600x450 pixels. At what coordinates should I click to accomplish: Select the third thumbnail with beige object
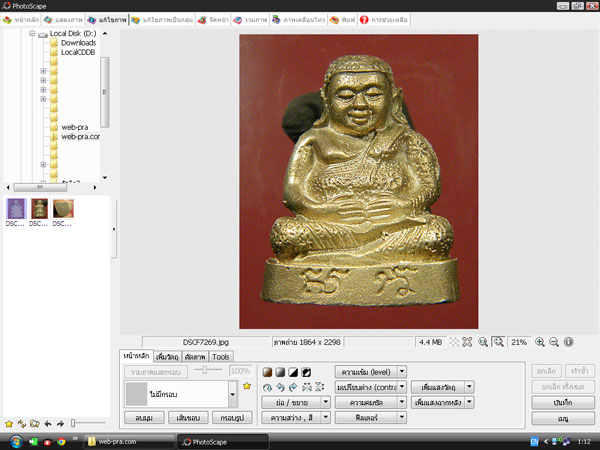pos(63,209)
